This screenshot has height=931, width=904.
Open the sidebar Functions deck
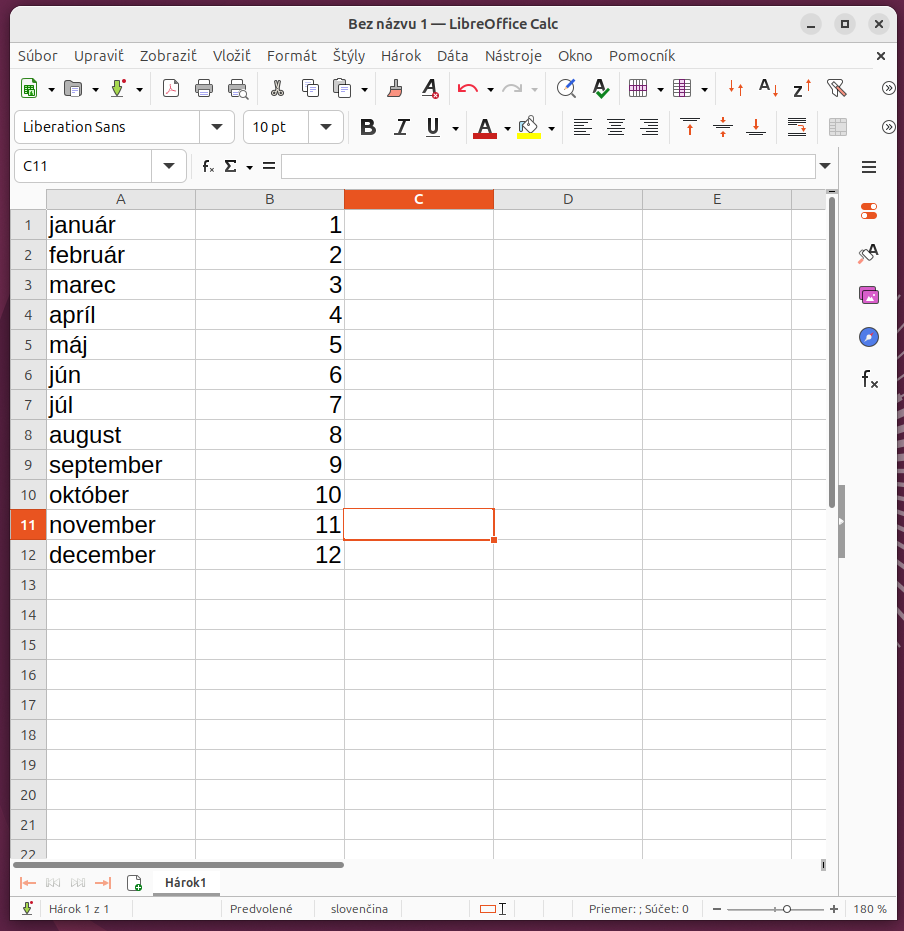pyautogui.click(x=870, y=379)
